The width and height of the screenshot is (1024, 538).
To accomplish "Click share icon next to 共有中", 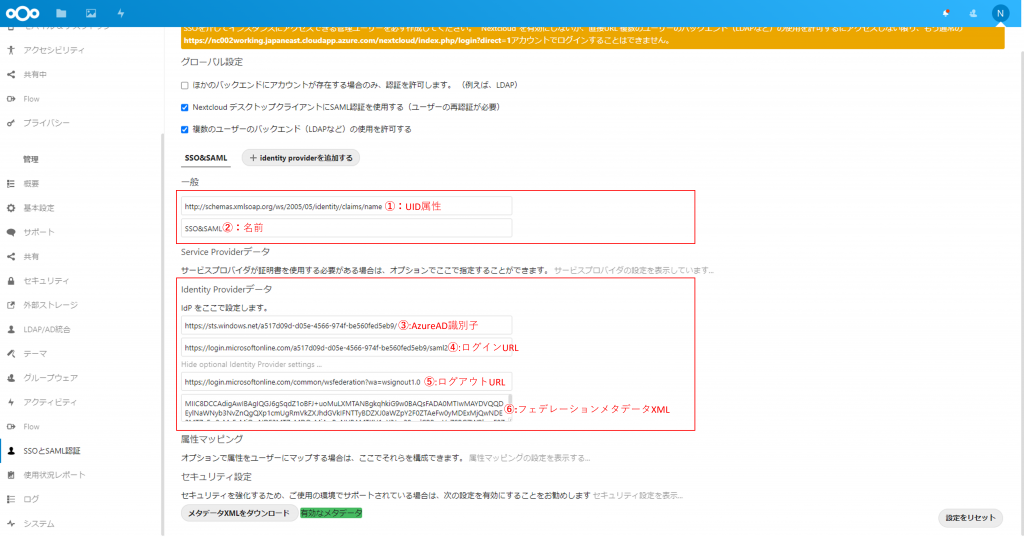I will (10, 74).
